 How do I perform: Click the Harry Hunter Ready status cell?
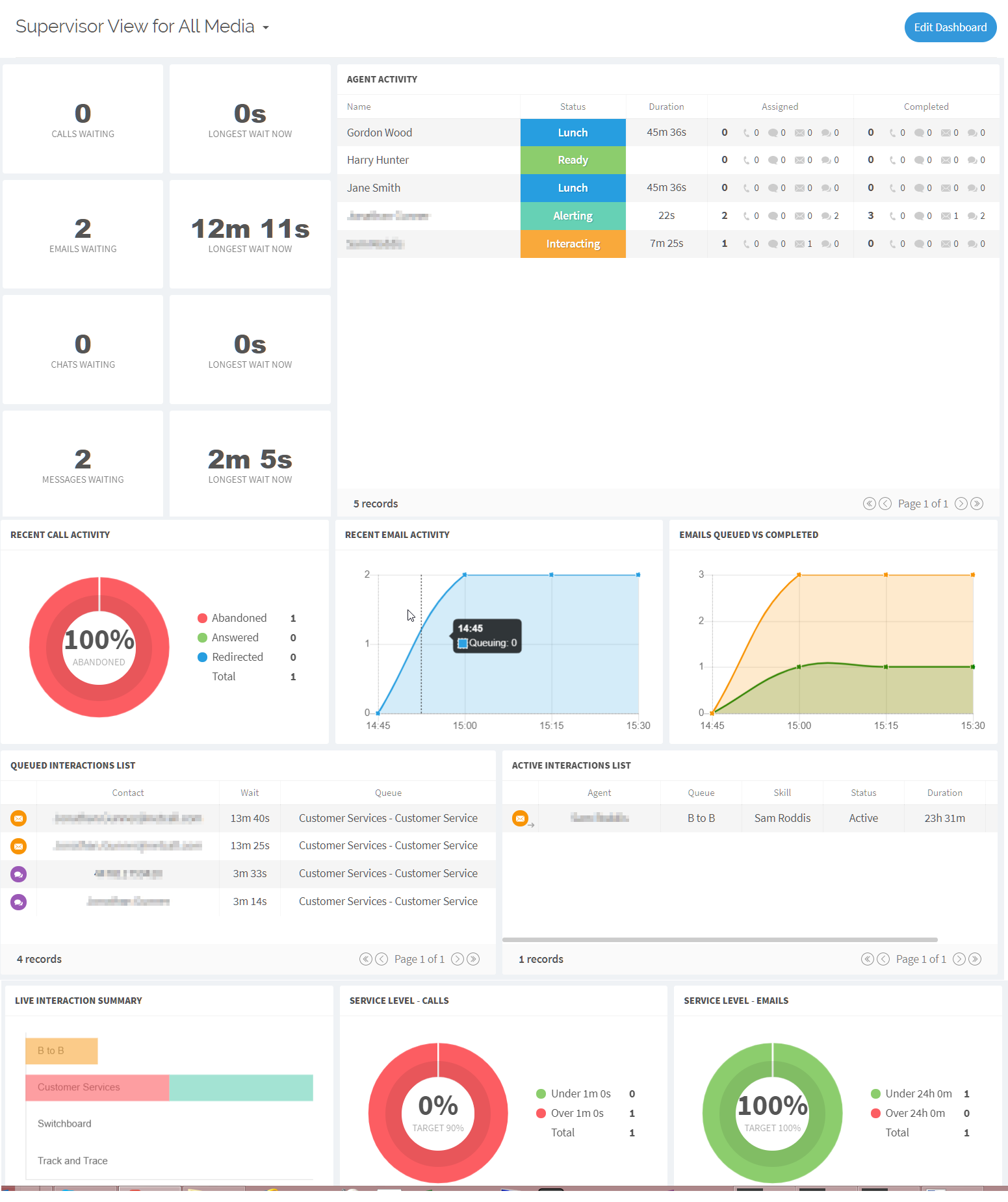tap(573, 160)
